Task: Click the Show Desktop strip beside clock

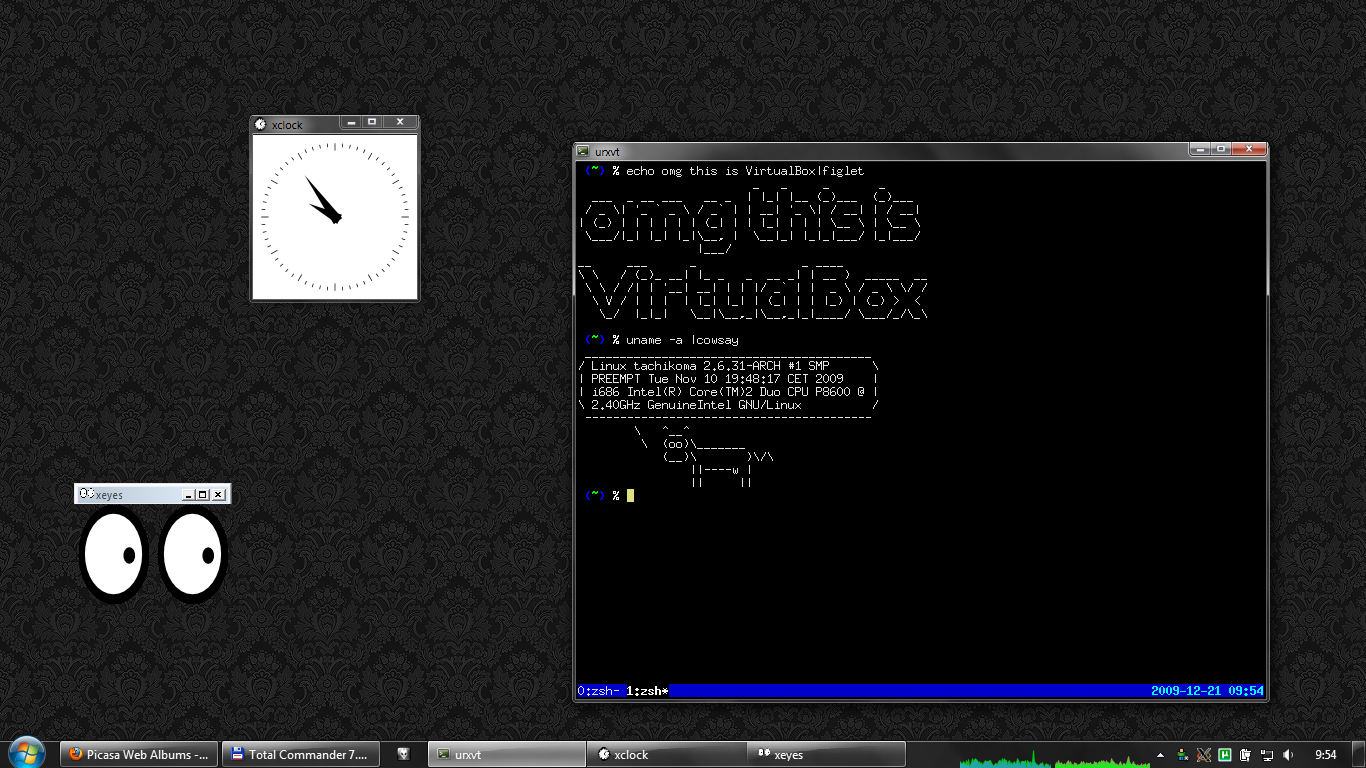Action: pos(1359,755)
